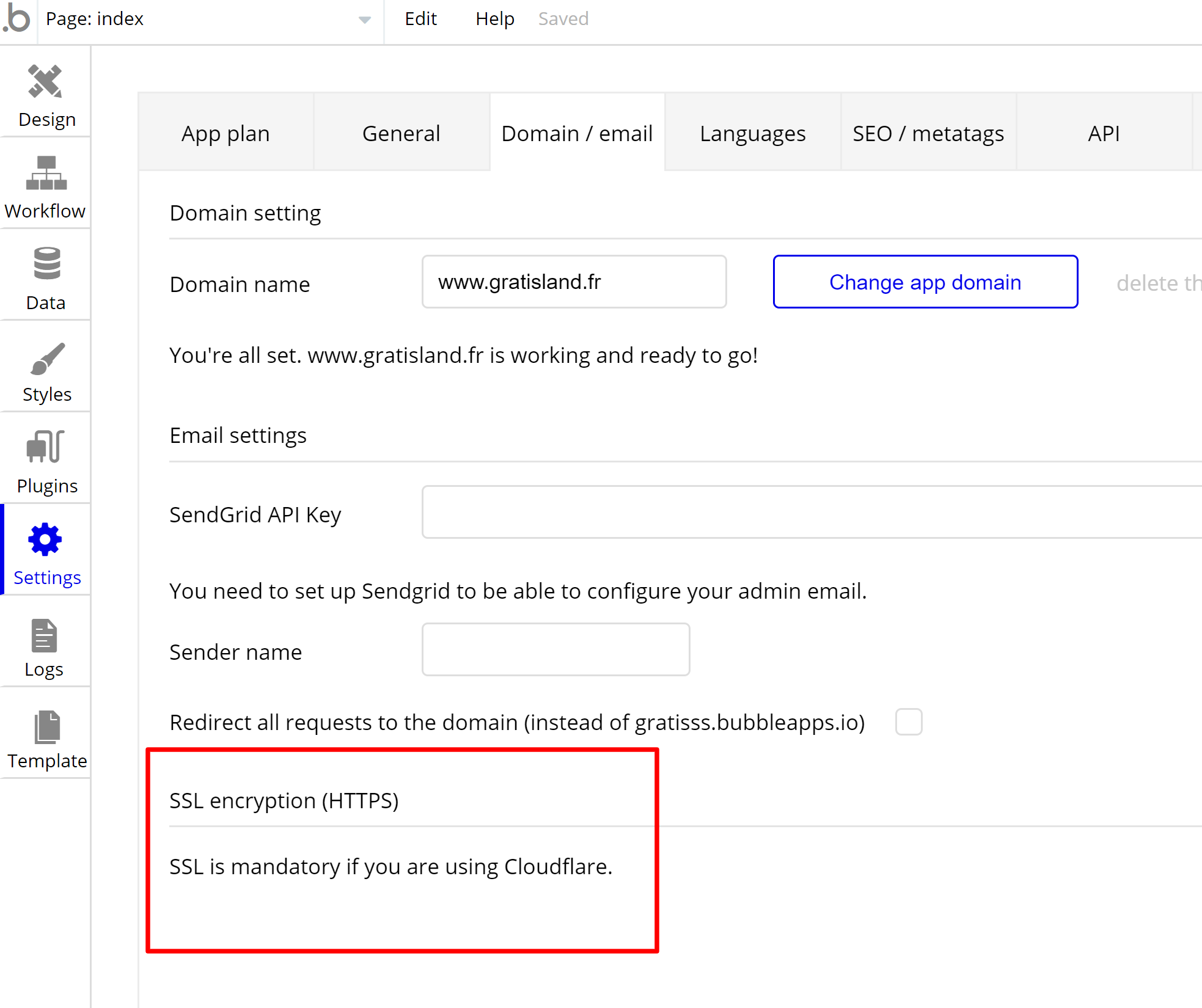Open the Data database icon

click(46, 264)
